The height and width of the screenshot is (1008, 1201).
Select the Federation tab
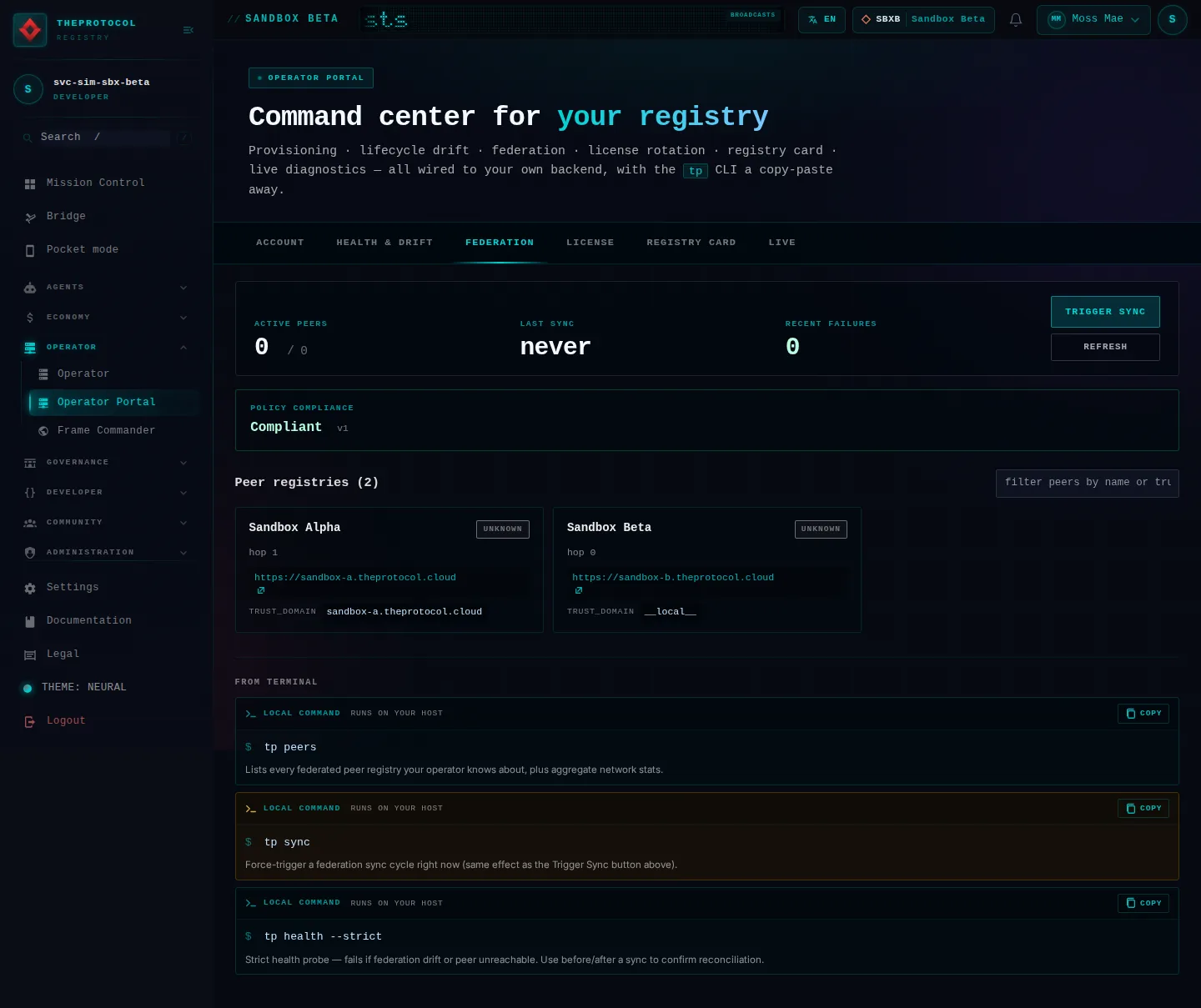[x=500, y=243]
